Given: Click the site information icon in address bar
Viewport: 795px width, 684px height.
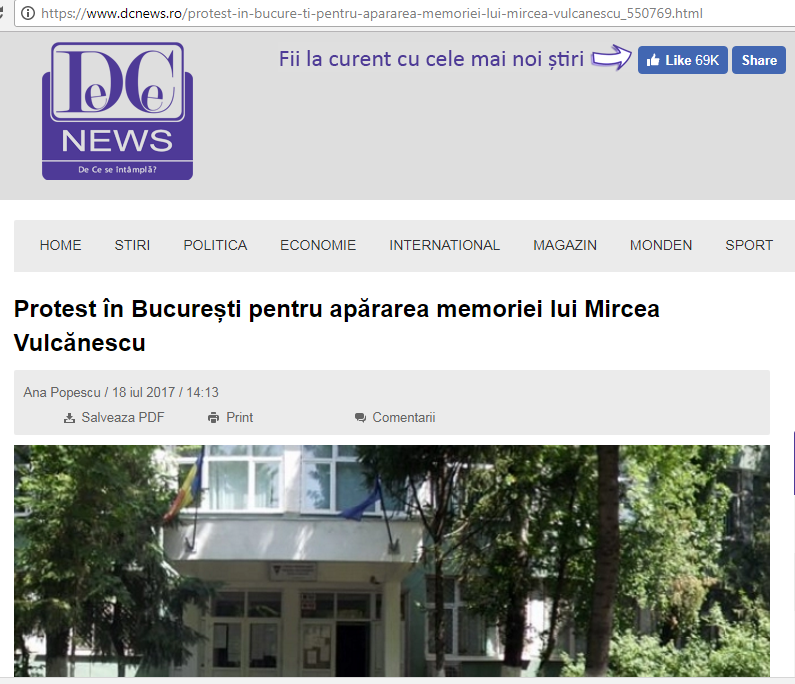Looking at the screenshot, I should (27, 14).
